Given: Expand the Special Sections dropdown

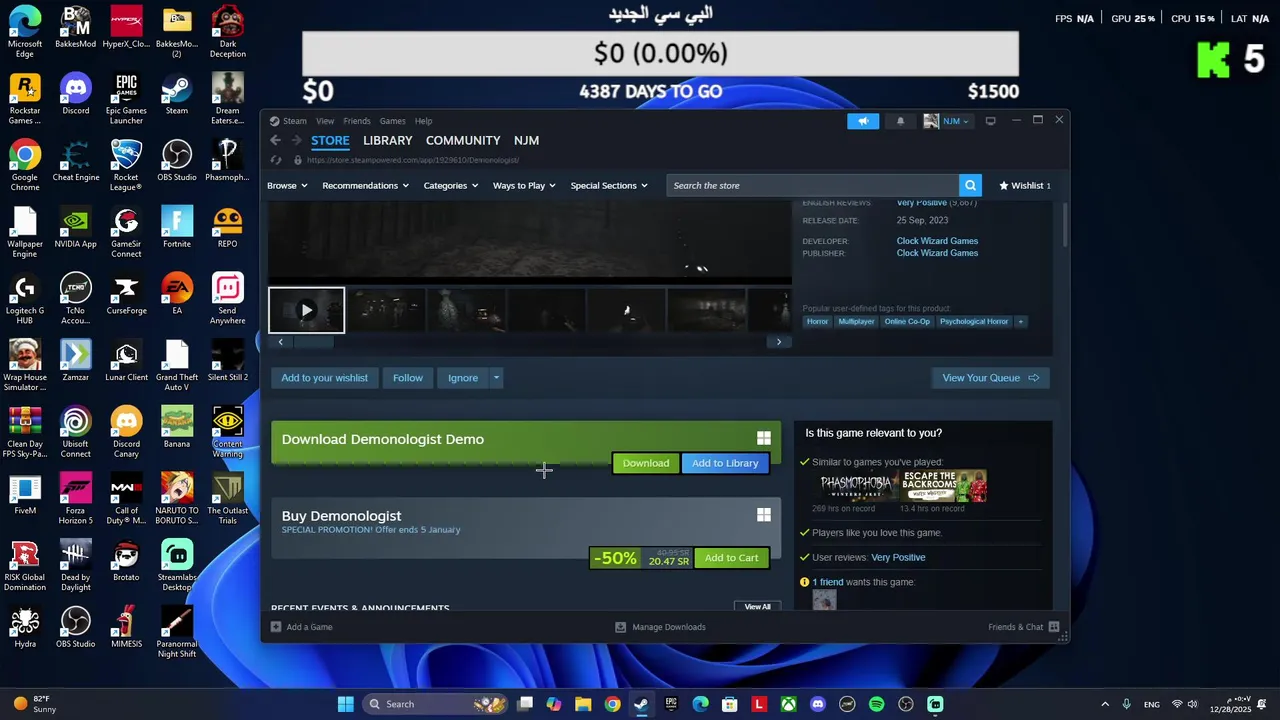Looking at the screenshot, I should pyautogui.click(x=609, y=185).
